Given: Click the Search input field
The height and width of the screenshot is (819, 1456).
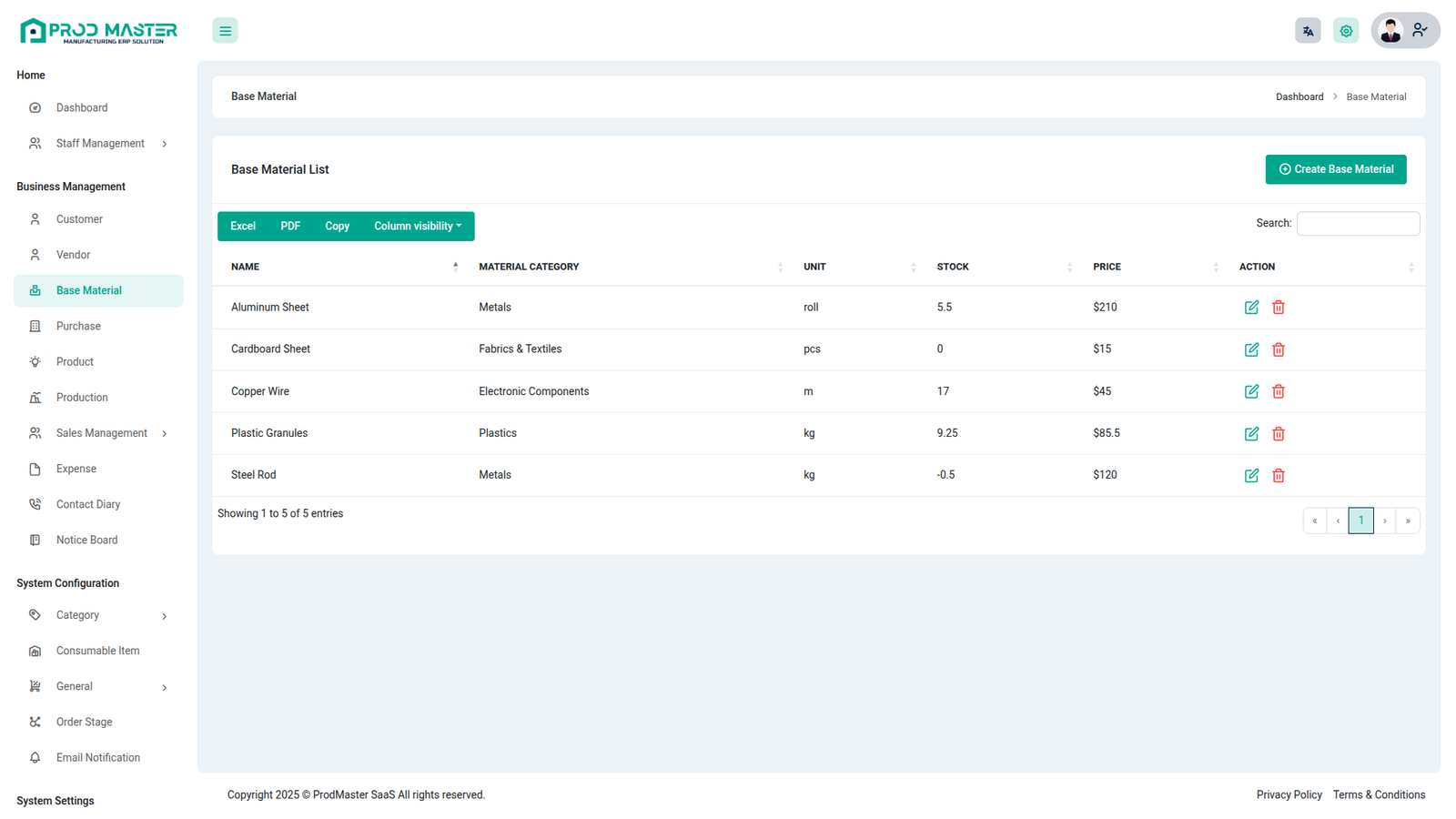Looking at the screenshot, I should 1357,224.
